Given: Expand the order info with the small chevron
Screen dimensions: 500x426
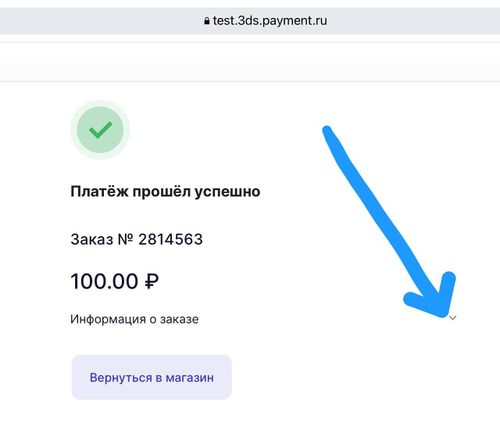Looking at the screenshot, I should pyautogui.click(x=452, y=318).
